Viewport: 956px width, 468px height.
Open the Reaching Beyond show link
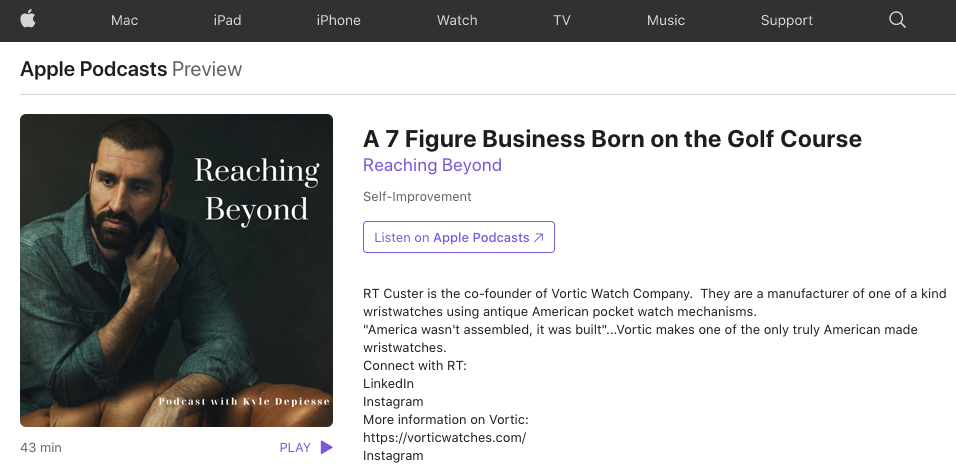point(432,165)
